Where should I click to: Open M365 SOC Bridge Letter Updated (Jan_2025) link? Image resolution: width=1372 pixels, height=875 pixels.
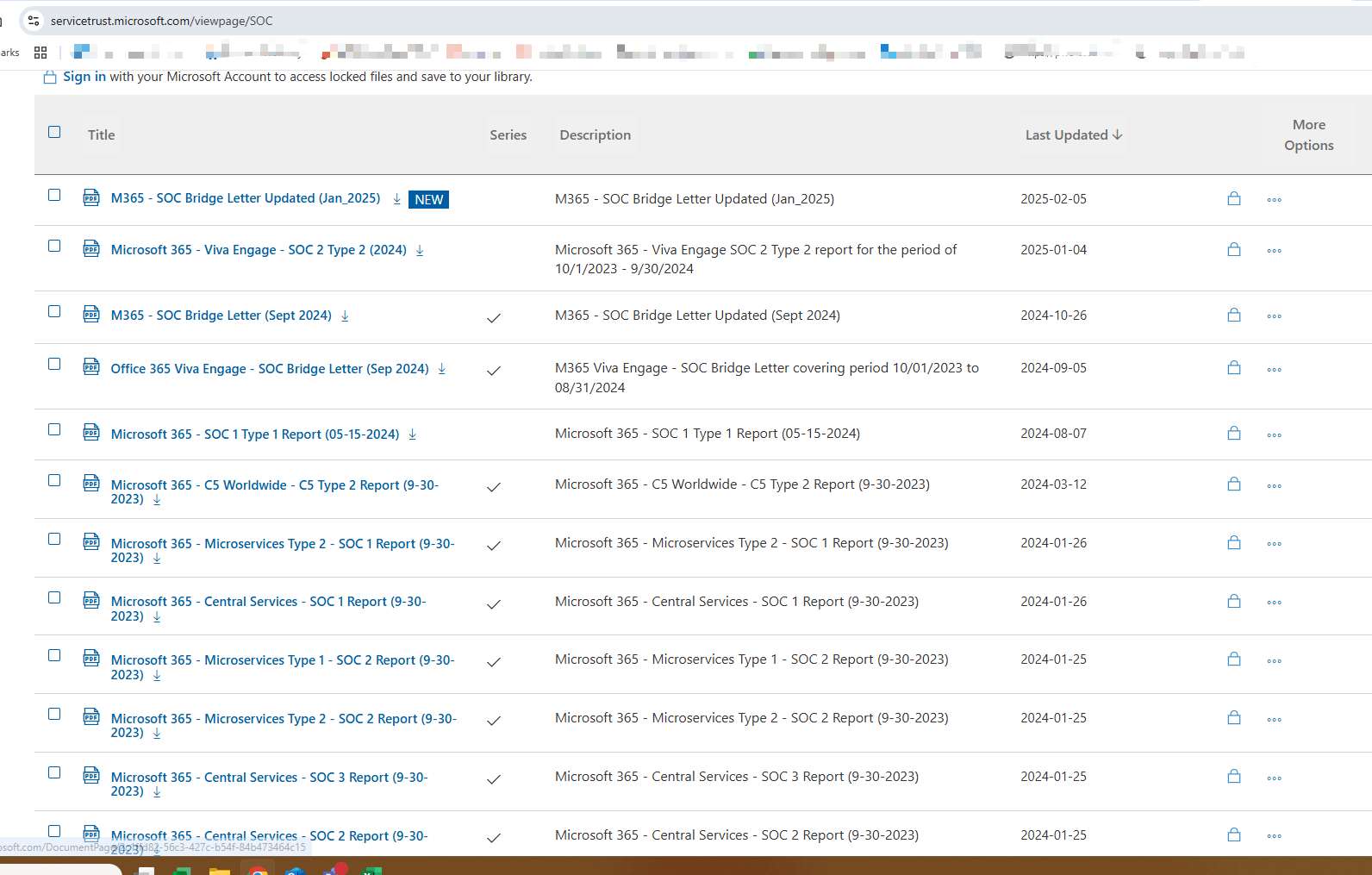coord(246,198)
